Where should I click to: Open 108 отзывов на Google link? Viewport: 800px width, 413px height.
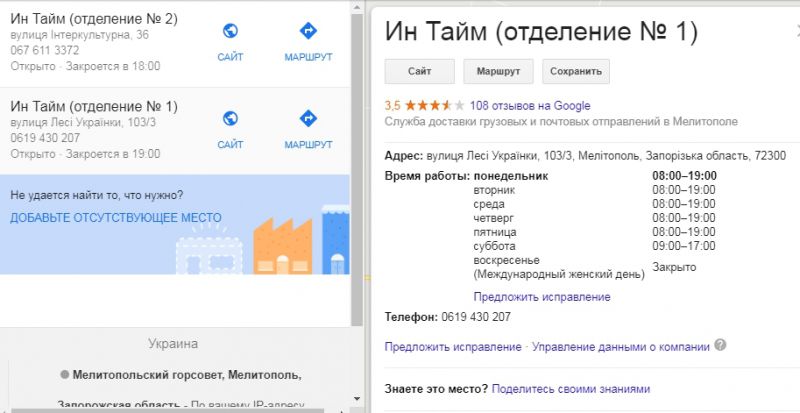point(530,106)
